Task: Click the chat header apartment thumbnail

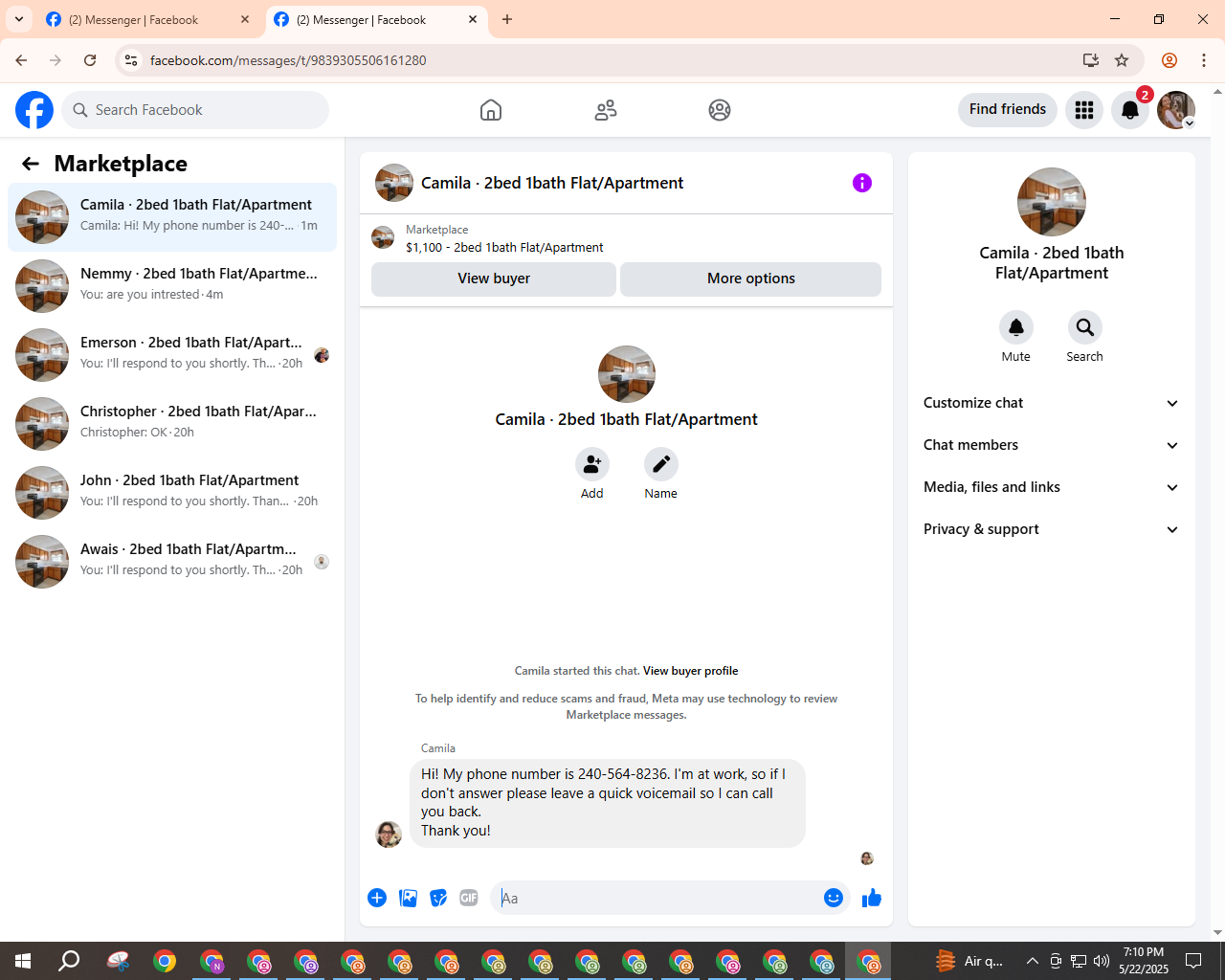Action: (394, 183)
